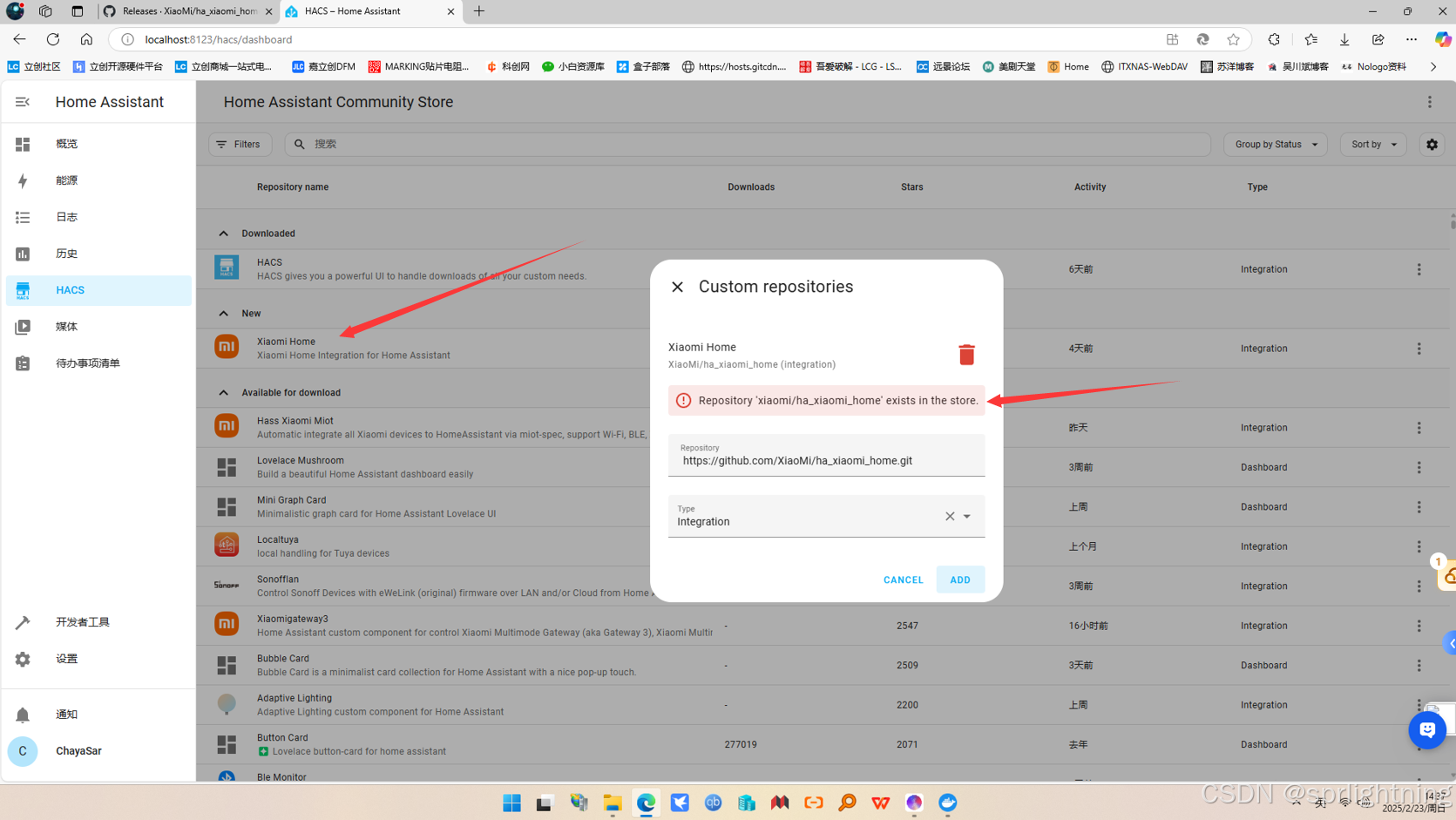The image size is (1456, 820).
Task: Open the Hass Xiaomi Miot row menu
Action: [x=1419, y=428]
